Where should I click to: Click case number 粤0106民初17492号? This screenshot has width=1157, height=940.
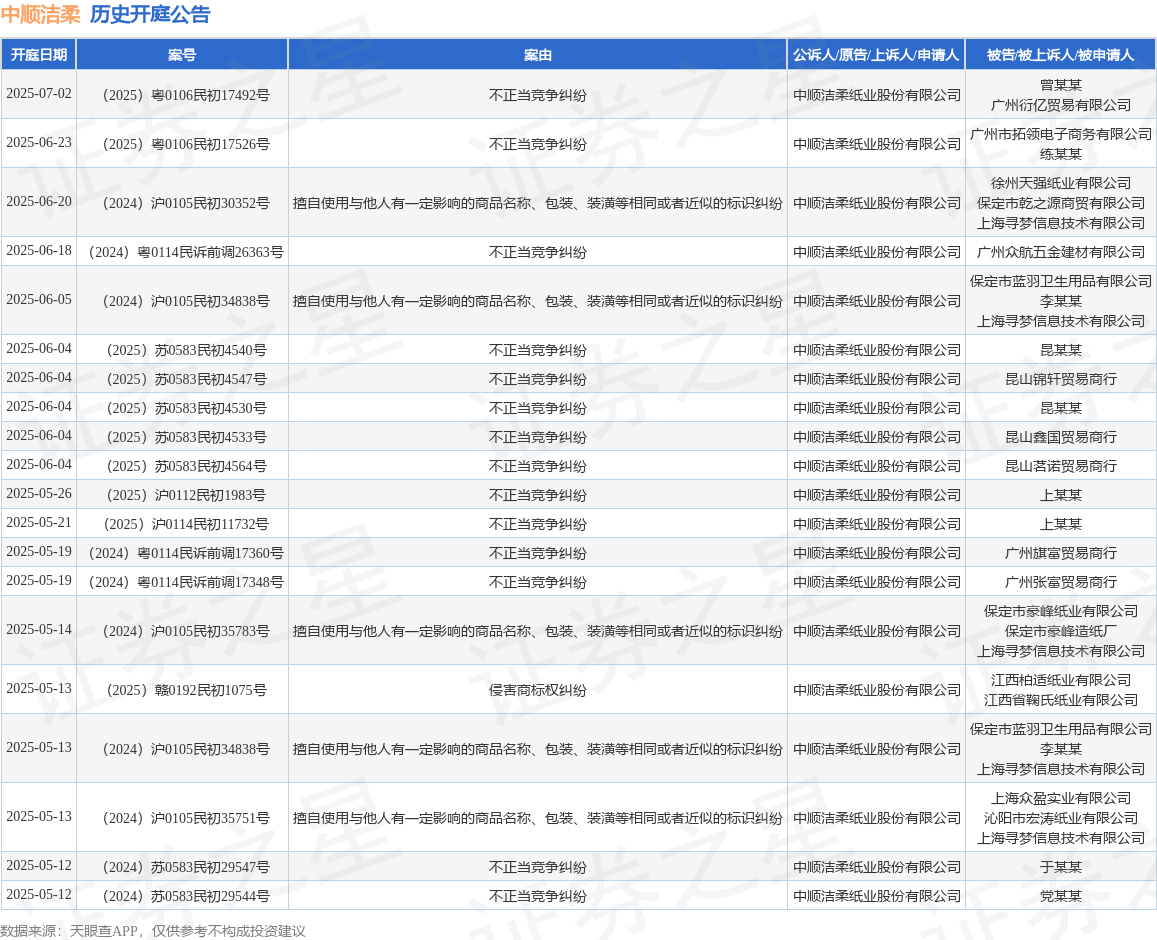[x=186, y=95]
